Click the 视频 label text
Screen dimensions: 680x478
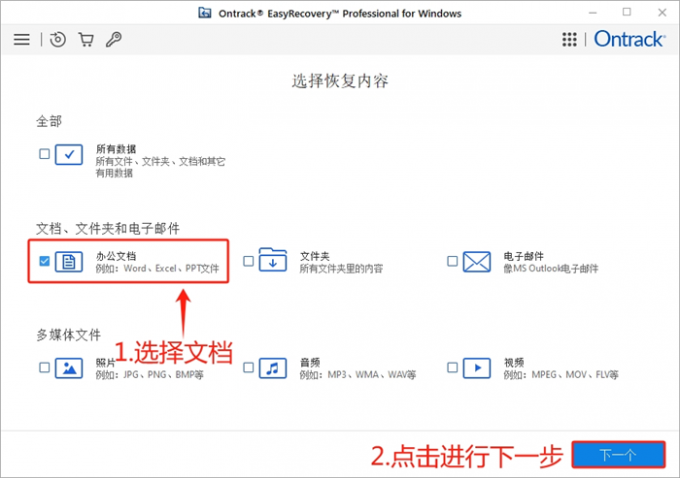click(x=514, y=363)
